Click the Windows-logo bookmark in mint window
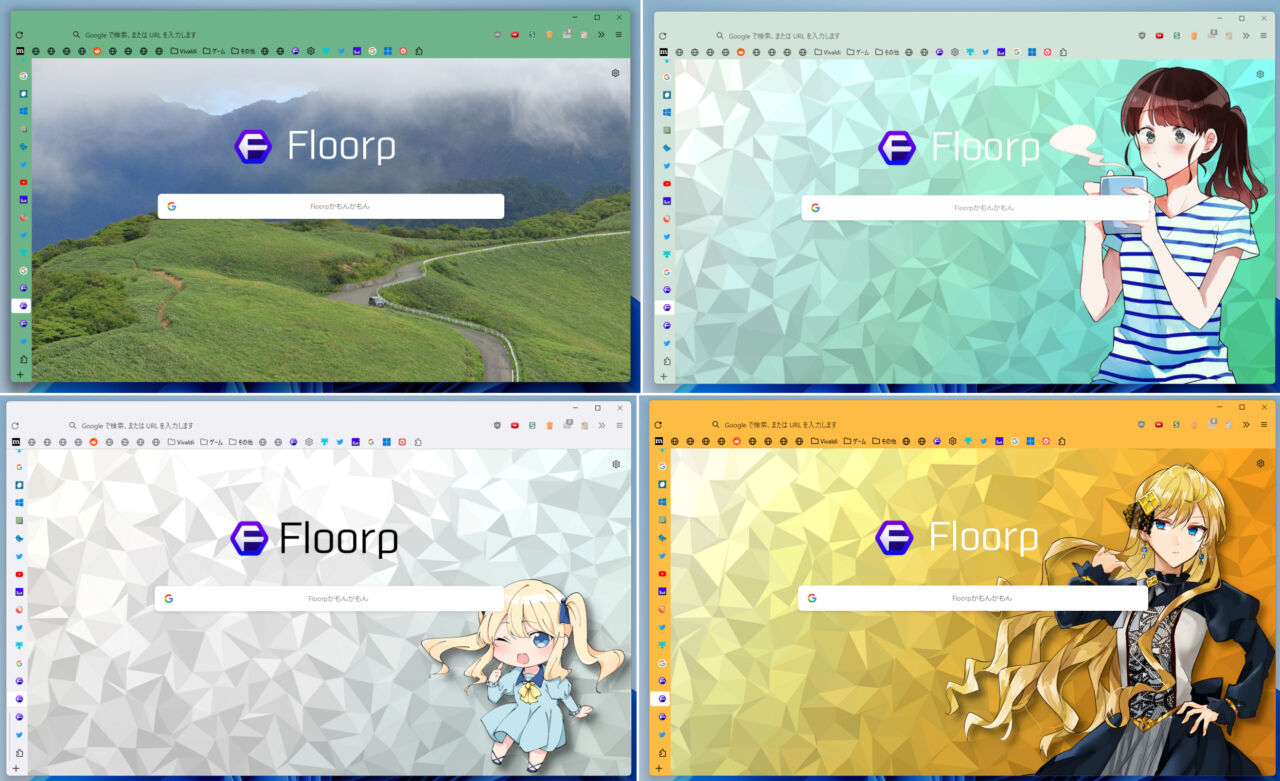Screen dimensions: 1280x781 (1032, 52)
